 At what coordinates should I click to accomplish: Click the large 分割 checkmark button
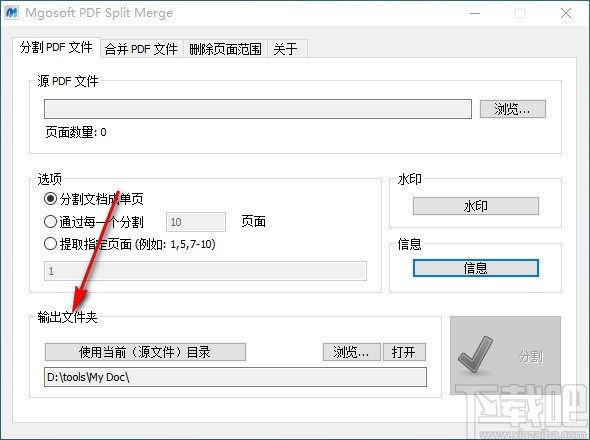[505, 355]
